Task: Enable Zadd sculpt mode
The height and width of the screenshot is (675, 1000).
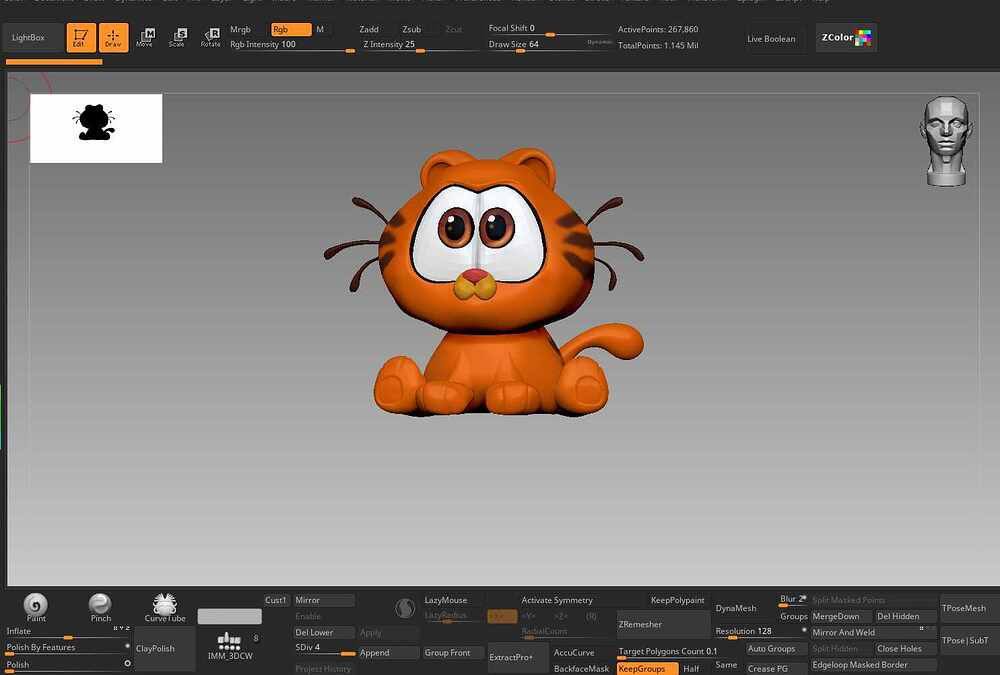Action: coord(369,29)
